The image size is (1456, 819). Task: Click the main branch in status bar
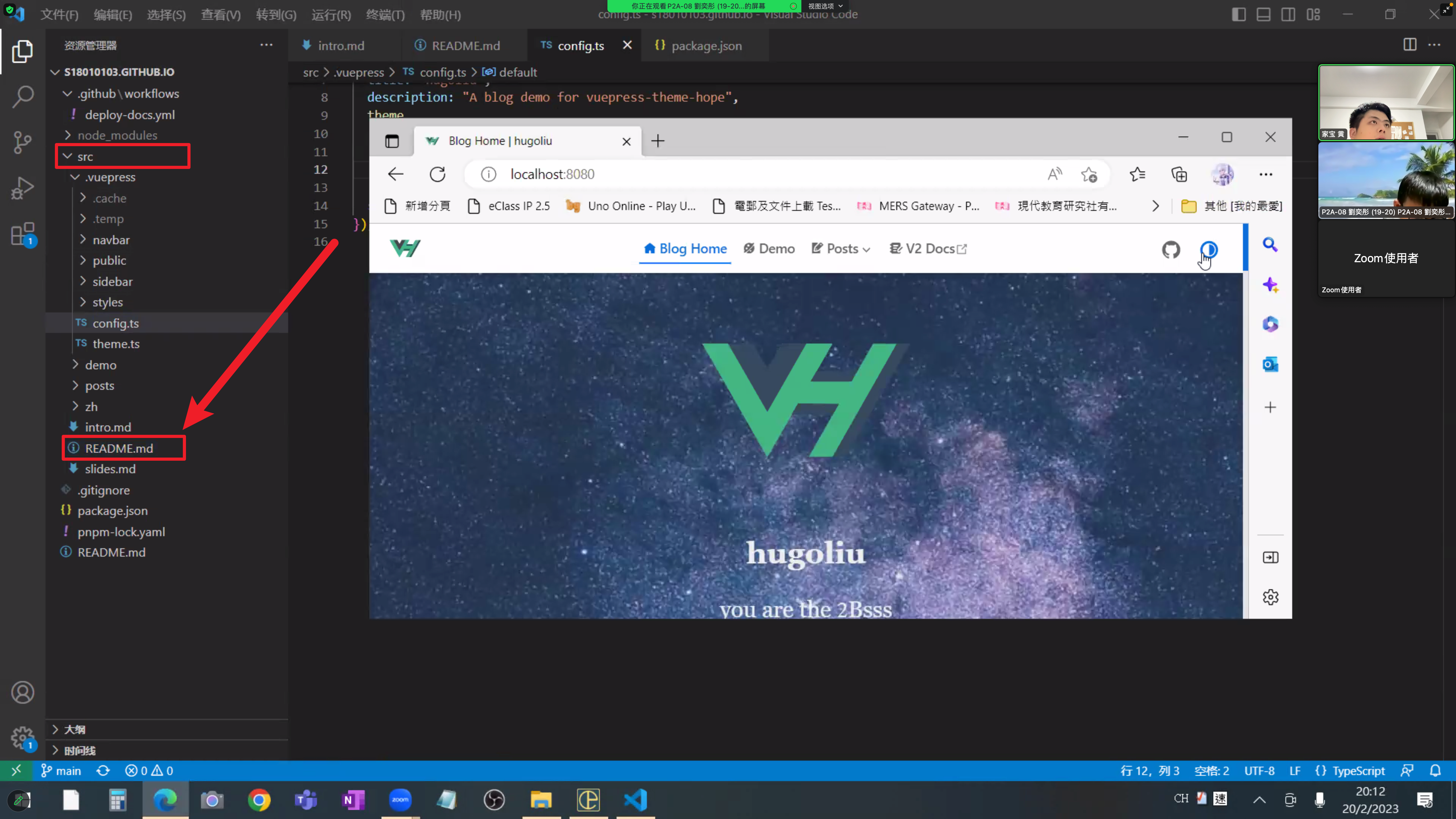tap(61, 771)
